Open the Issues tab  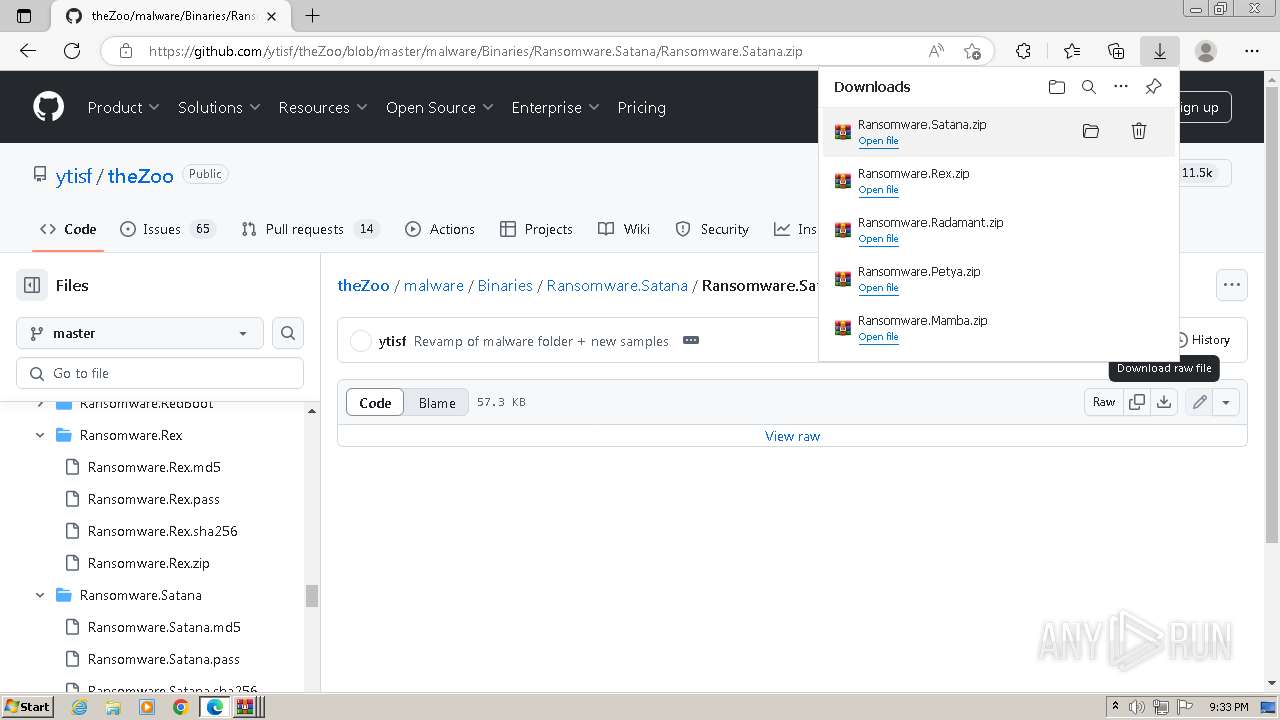168,229
